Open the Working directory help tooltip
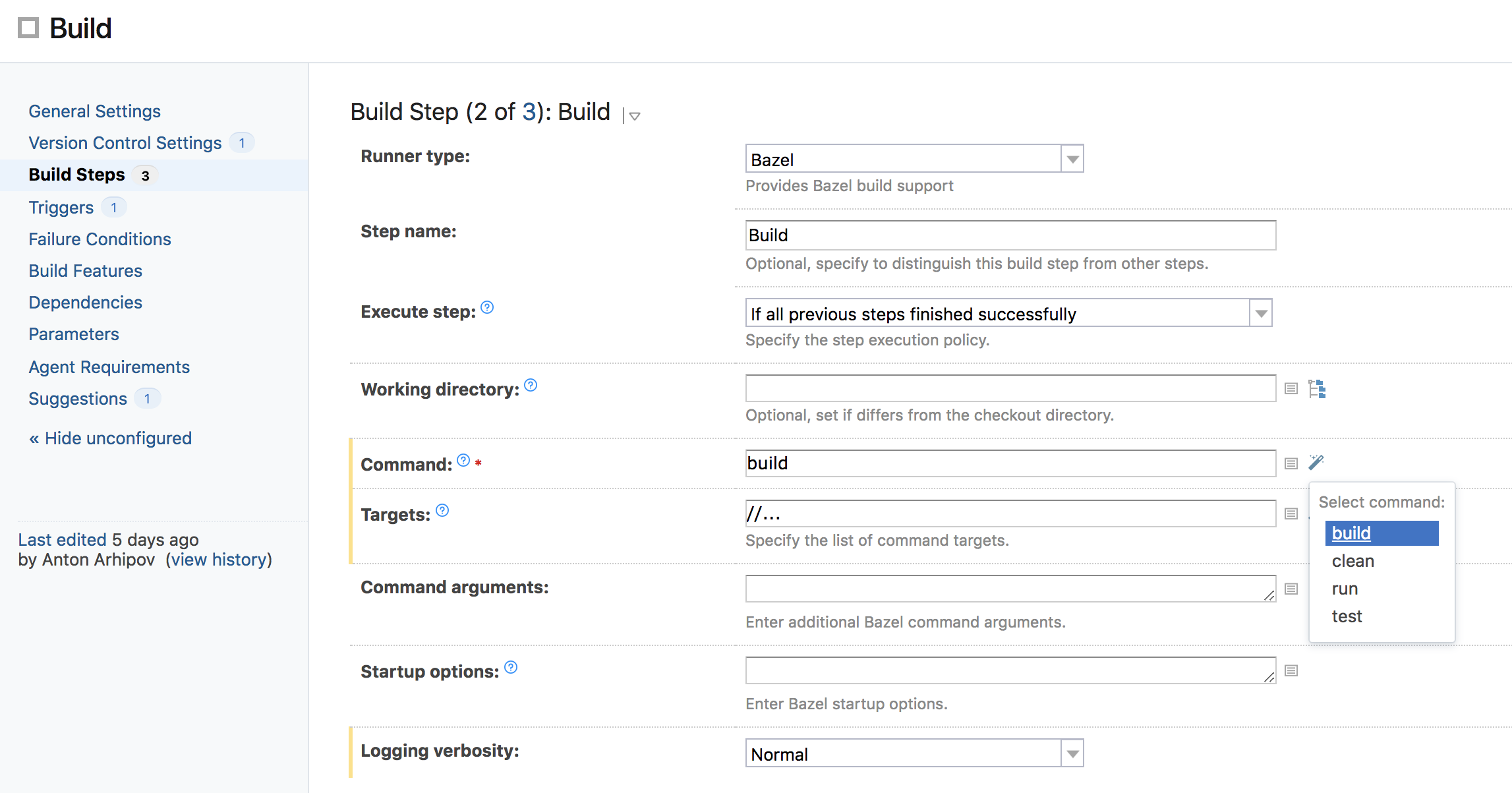Viewport: 1512px width, 793px height. (x=531, y=386)
